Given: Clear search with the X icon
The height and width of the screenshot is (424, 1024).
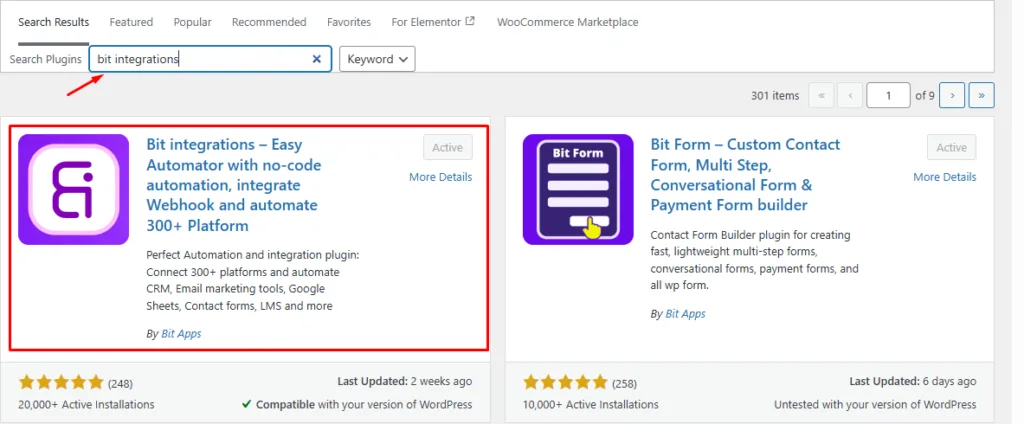Looking at the screenshot, I should pos(317,59).
